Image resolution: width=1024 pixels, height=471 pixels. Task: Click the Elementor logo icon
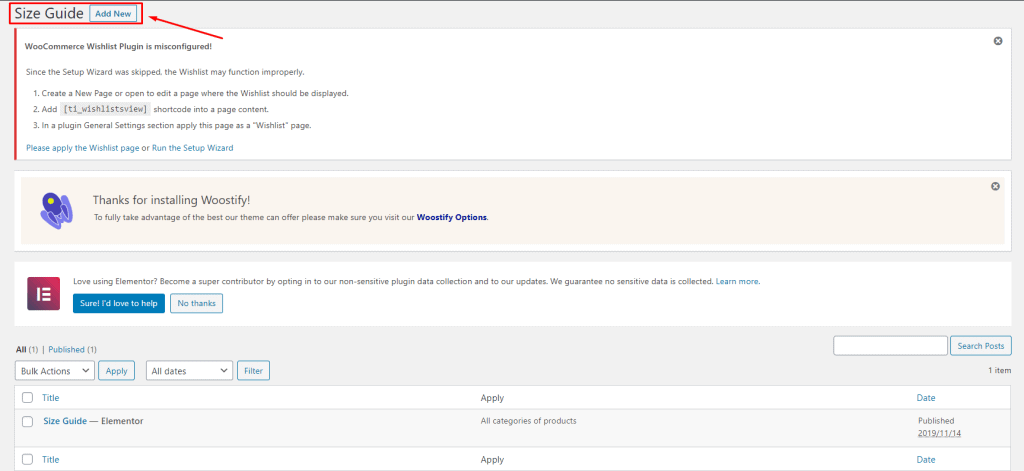click(44, 293)
